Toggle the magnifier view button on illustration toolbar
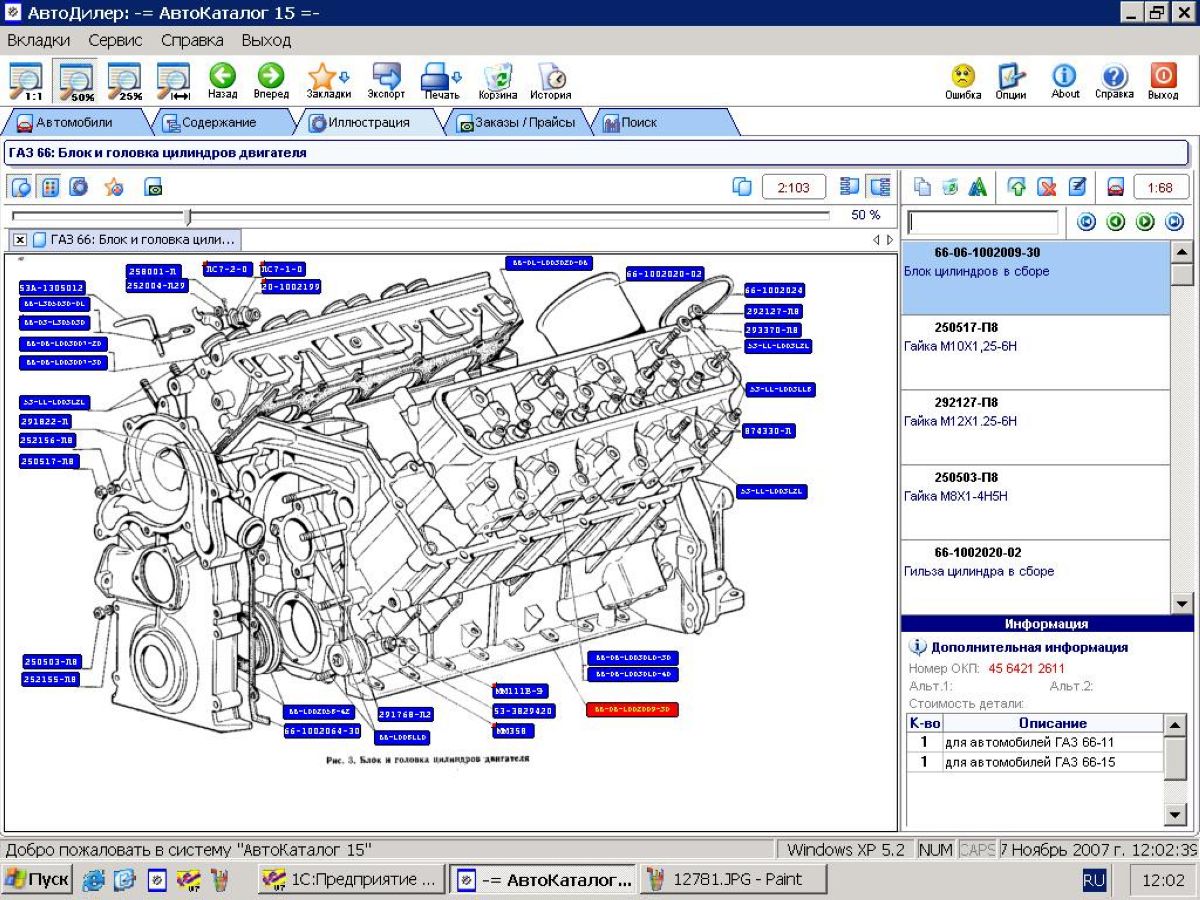1200x900 pixels. [x=21, y=187]
